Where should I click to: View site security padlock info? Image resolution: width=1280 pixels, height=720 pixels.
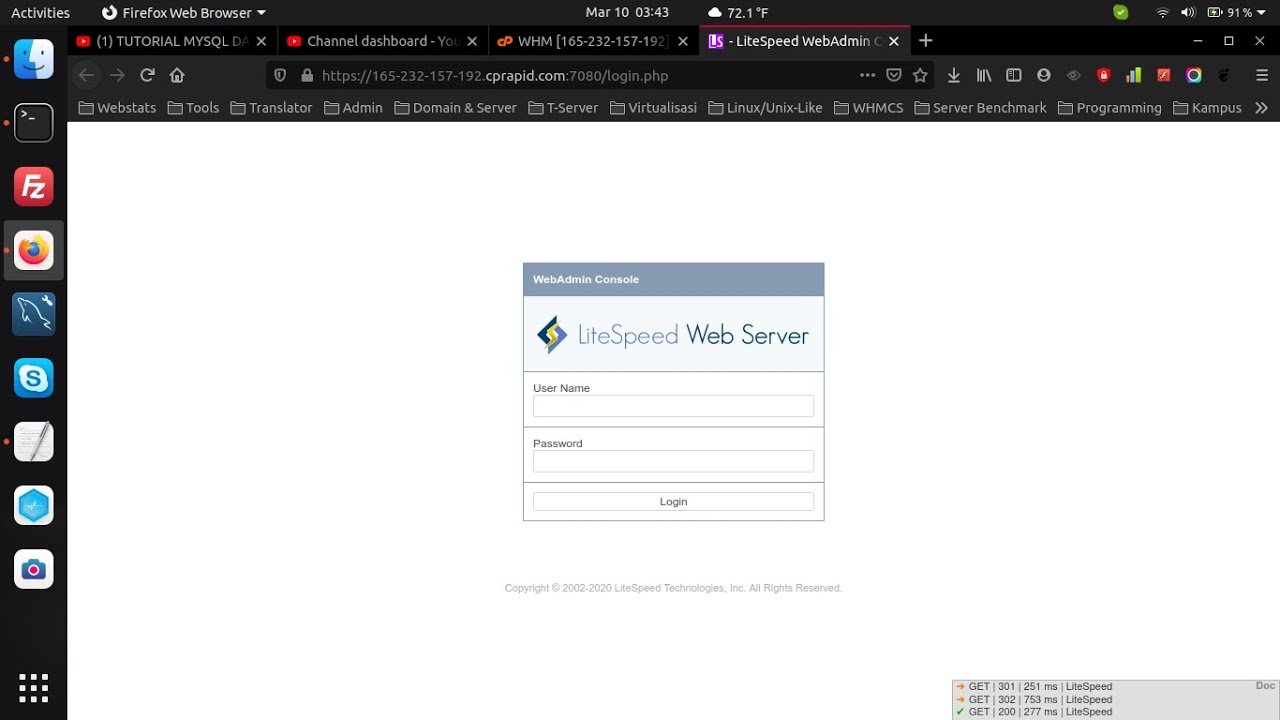point(306,75)
